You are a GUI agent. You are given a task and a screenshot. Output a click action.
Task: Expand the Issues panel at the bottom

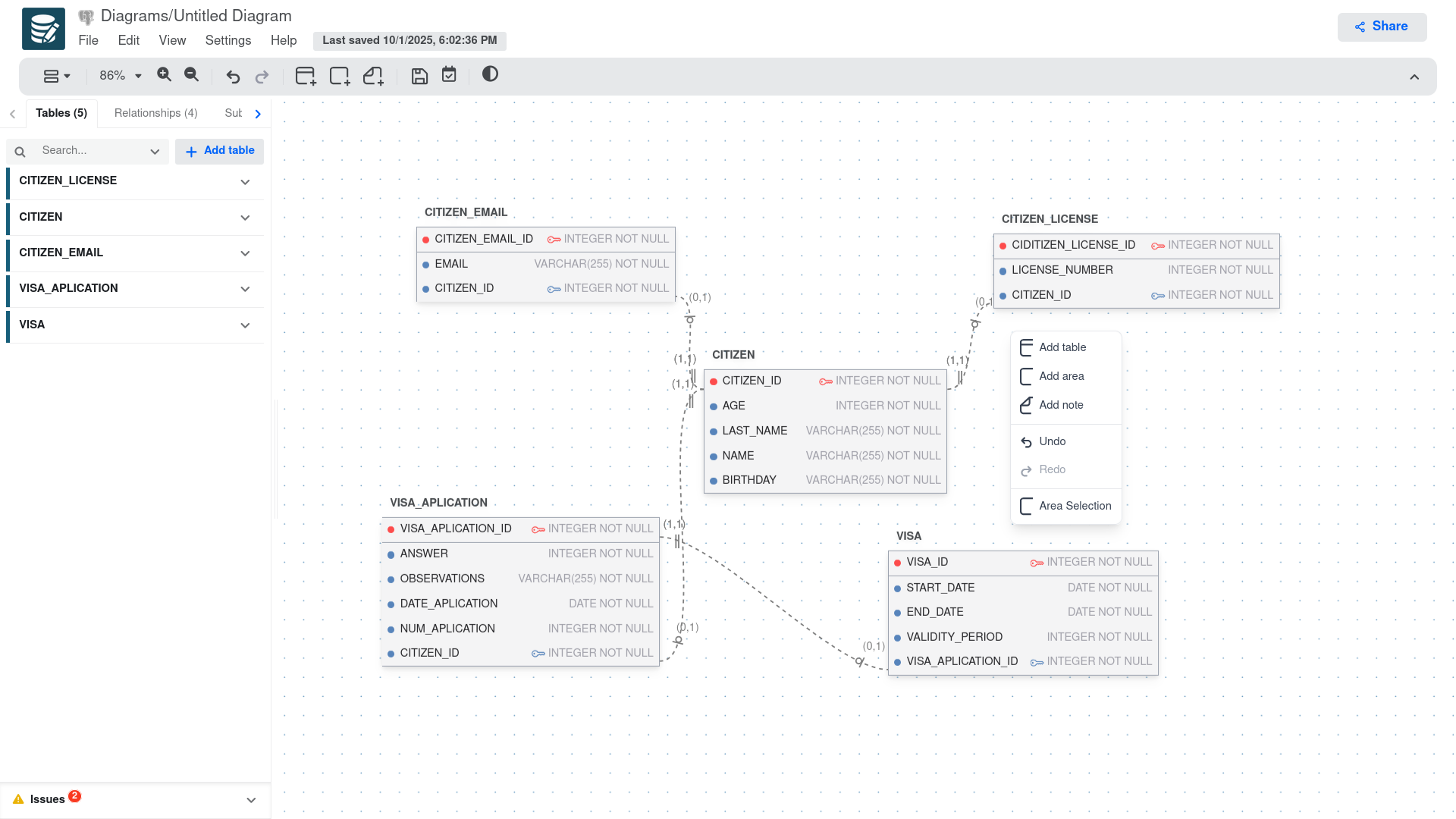tap(251, 799)
